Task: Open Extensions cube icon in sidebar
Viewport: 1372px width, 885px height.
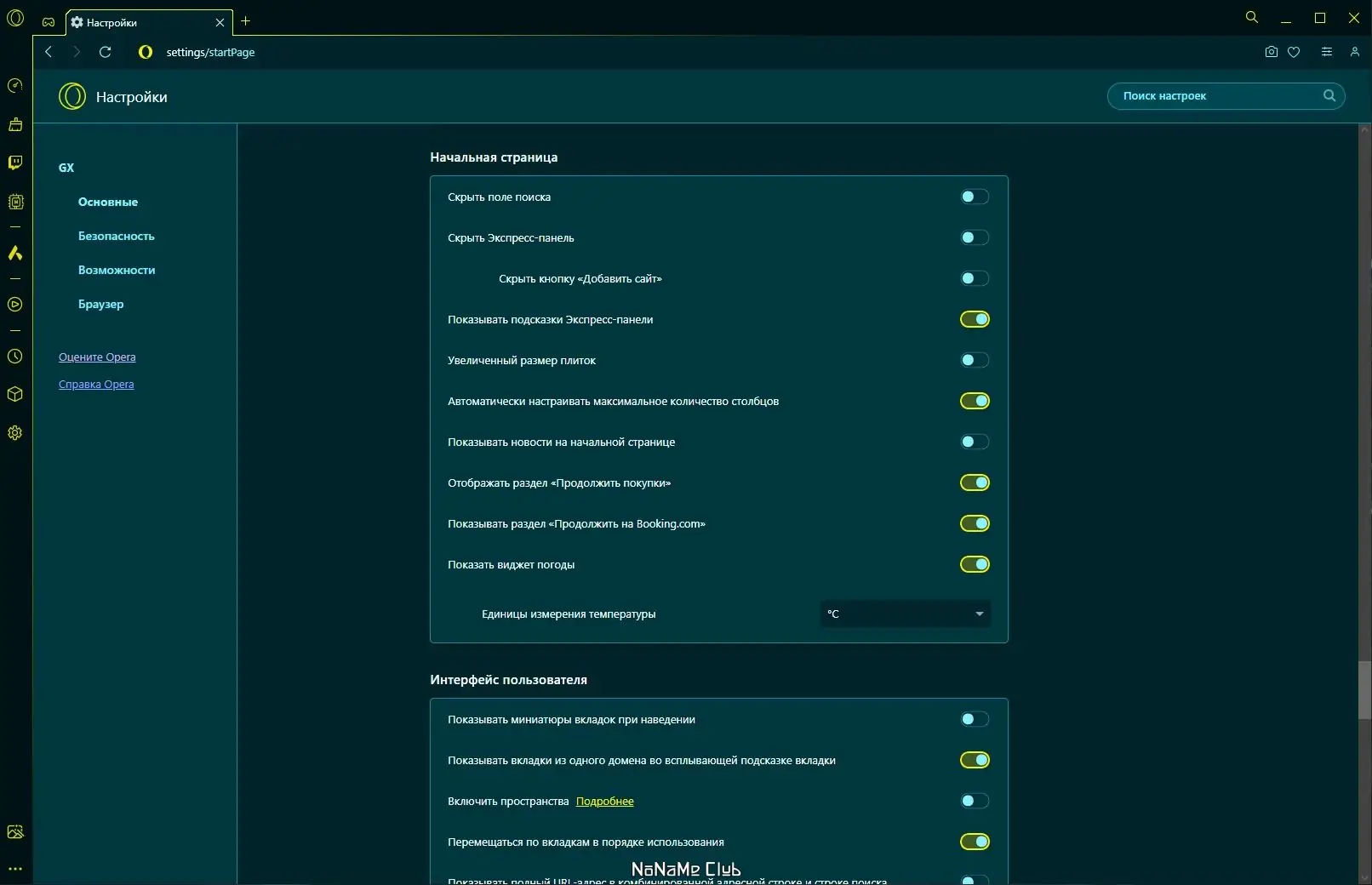Action: (x=15, y=394)
